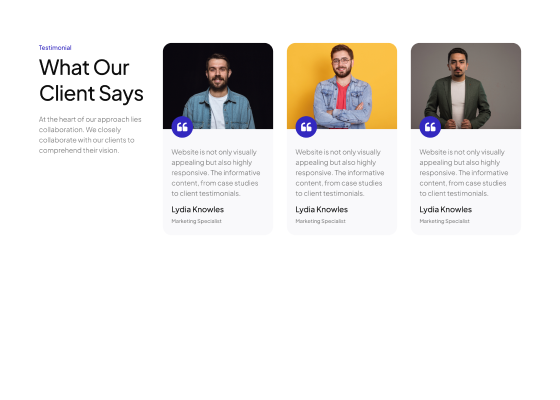Open the photo of the man on the yellow background
This screenshot has width=560, height=400.
click(342, 86)
